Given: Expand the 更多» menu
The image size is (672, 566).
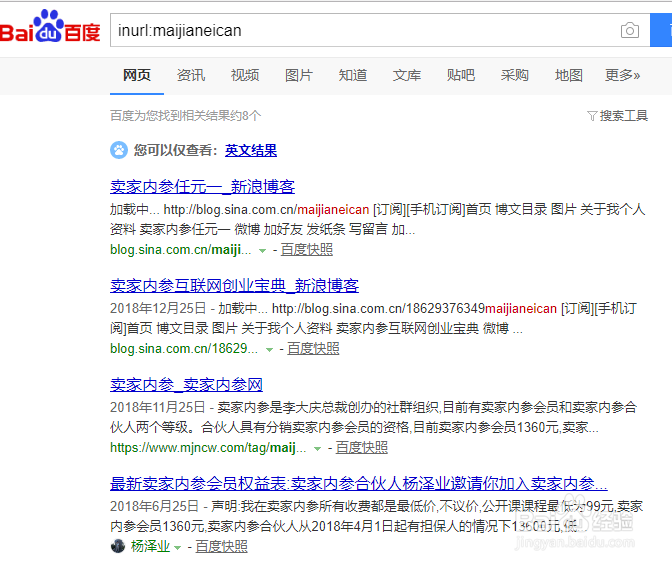Looking at the screenshot, I should pyautogui.click(x=622, y=75).
